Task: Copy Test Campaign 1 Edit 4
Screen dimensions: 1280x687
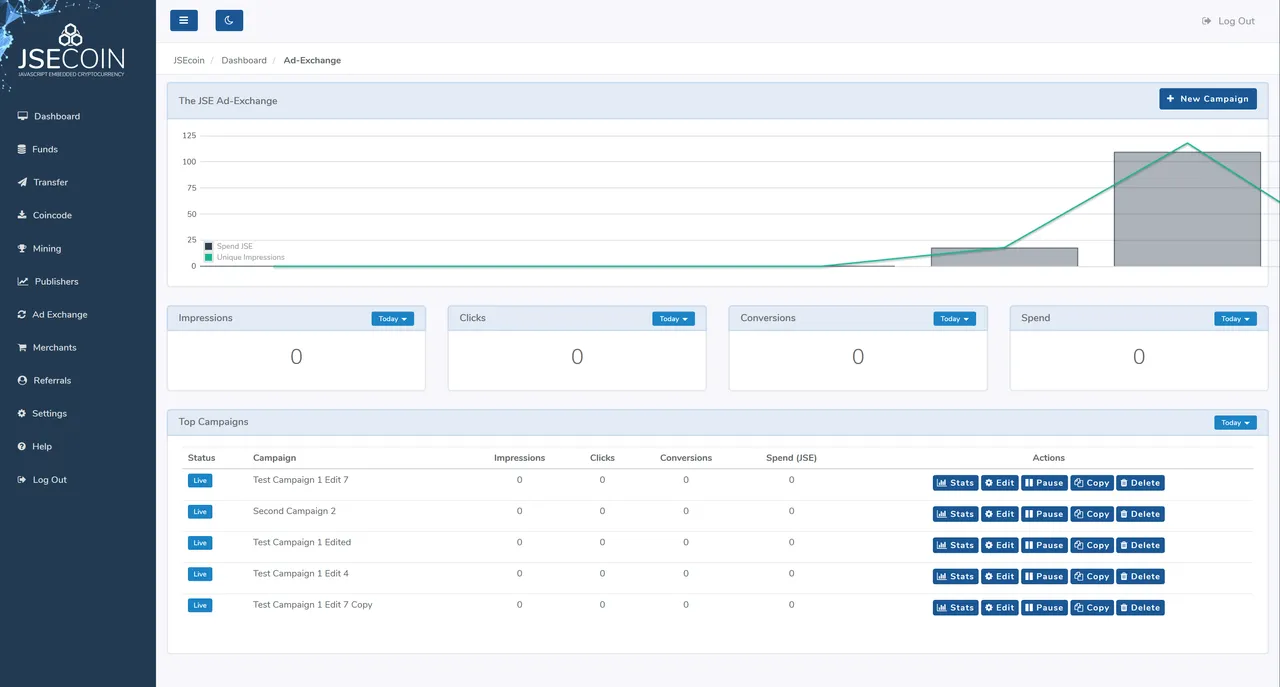Action: point(1092,576)
